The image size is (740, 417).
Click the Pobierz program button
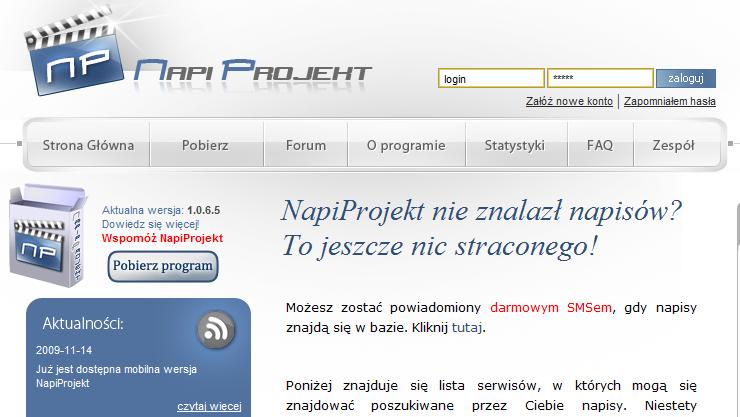click(x=163, y=266)
